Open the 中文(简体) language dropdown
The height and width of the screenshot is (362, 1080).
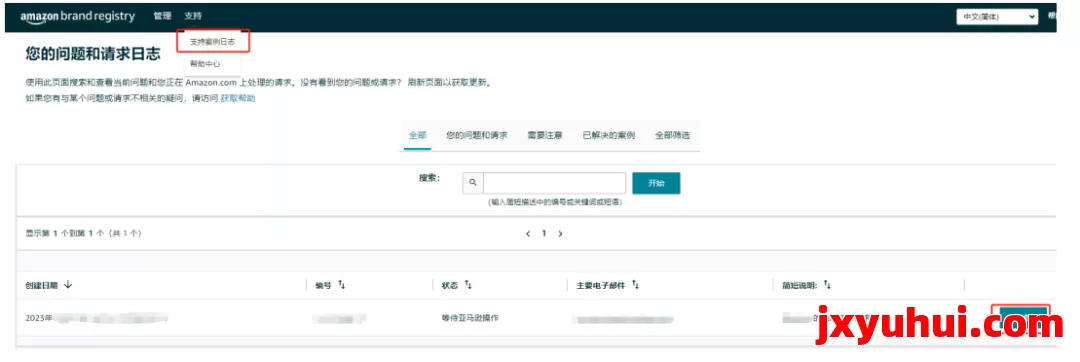[x=997, y=17]
